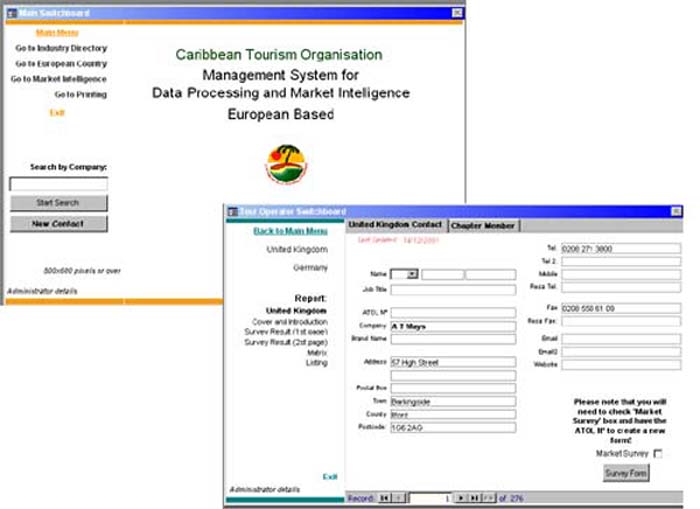The width and height of the screenshot is (700, 509).
Task: Click the Postcode field
Action: (453, 428)
